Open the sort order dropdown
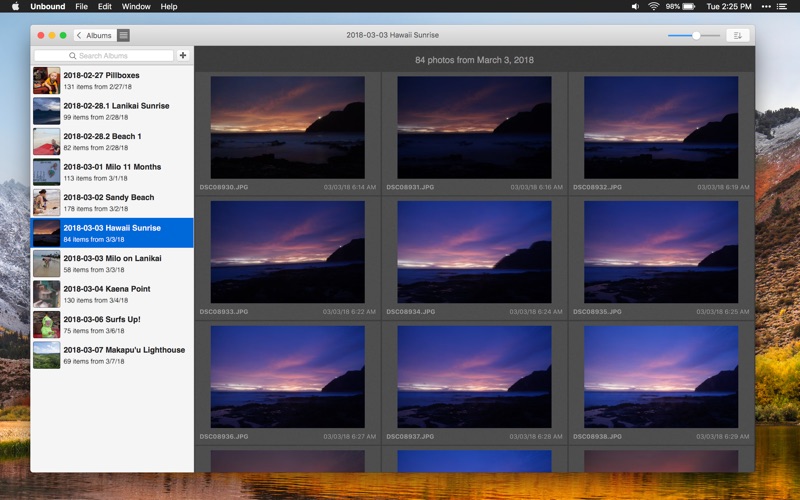 737,35
